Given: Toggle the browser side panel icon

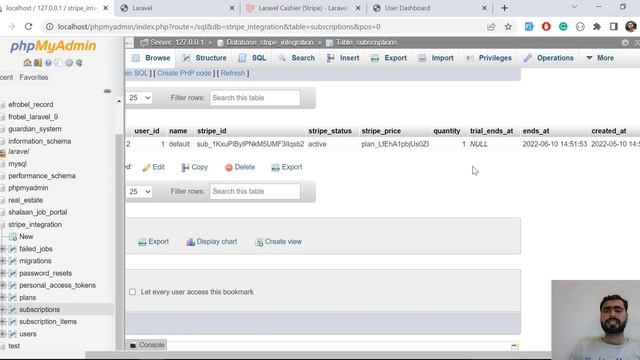Looking at the screenshot, I should click(x=613, y=27).
